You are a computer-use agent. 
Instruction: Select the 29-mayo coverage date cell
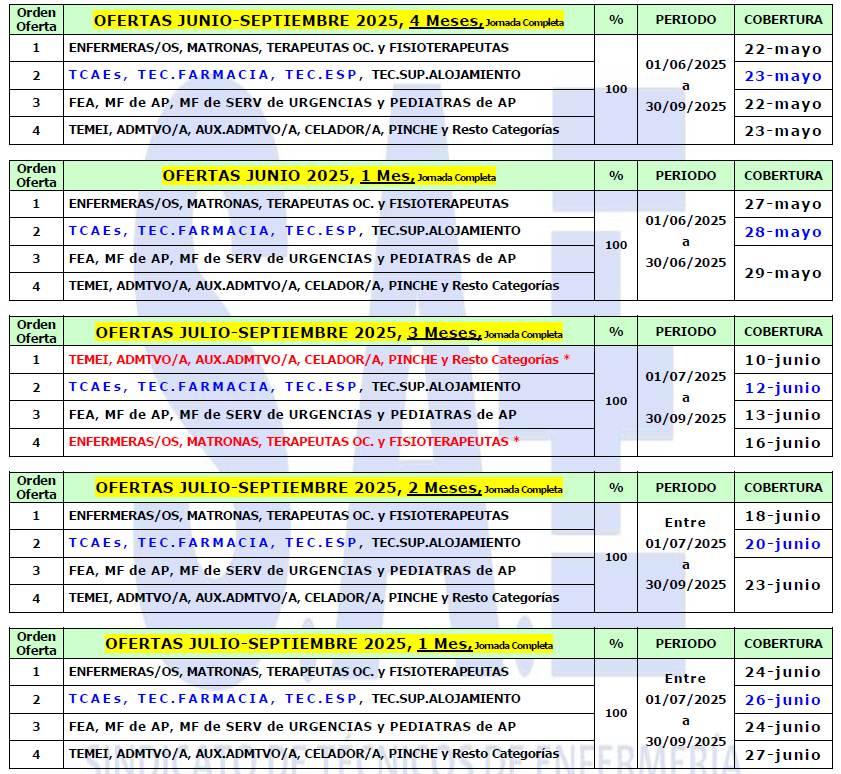point(783,273)
